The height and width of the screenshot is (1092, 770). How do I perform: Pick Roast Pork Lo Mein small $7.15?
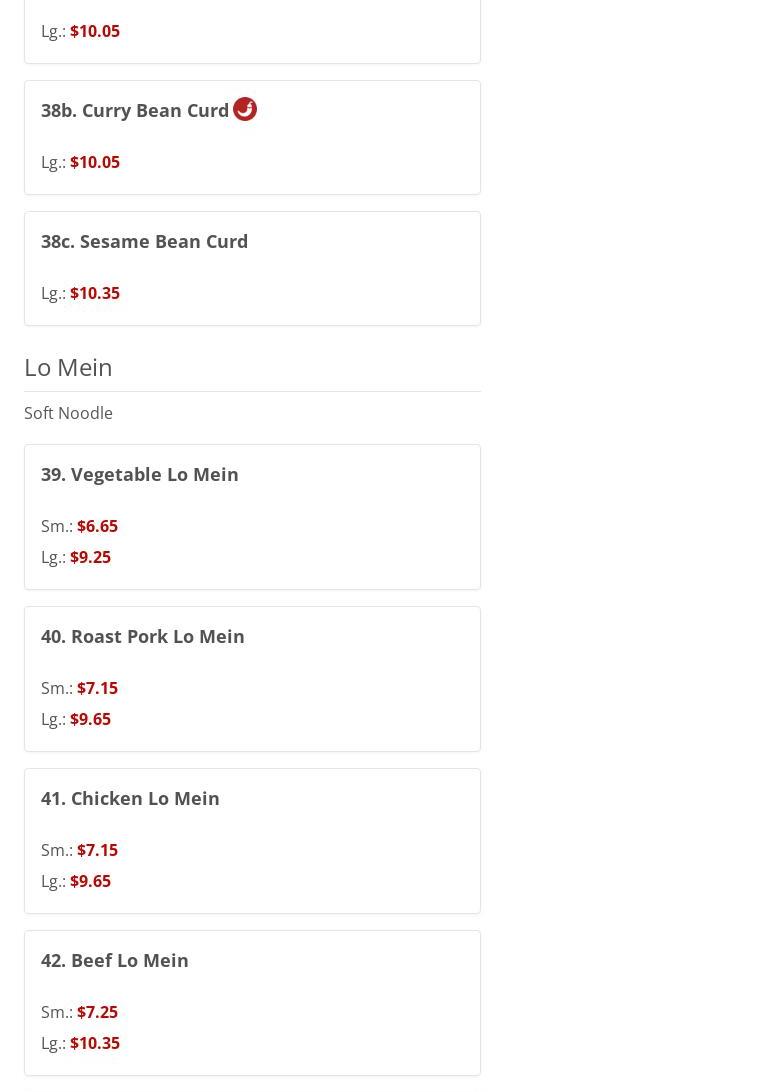pos(97,688)
